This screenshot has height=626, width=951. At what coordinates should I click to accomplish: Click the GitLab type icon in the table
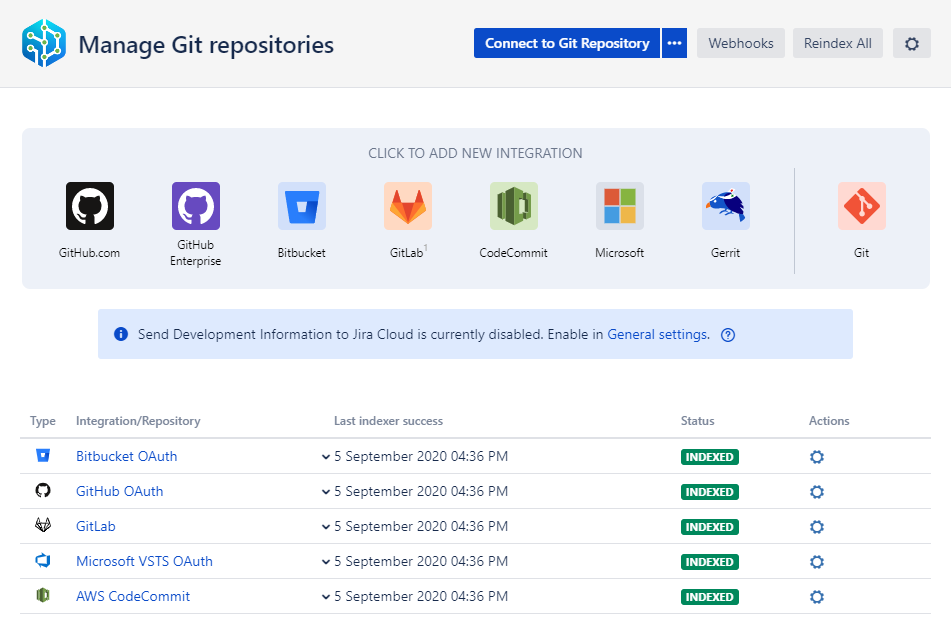43,525
